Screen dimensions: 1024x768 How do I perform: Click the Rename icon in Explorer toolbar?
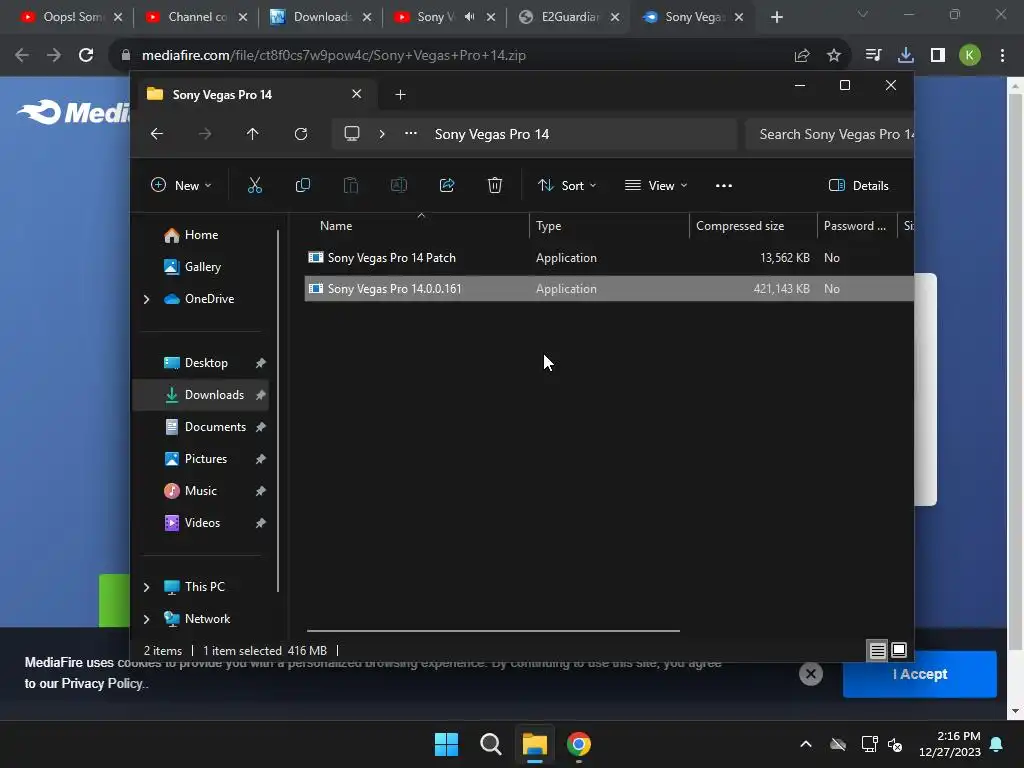(398, 185)
